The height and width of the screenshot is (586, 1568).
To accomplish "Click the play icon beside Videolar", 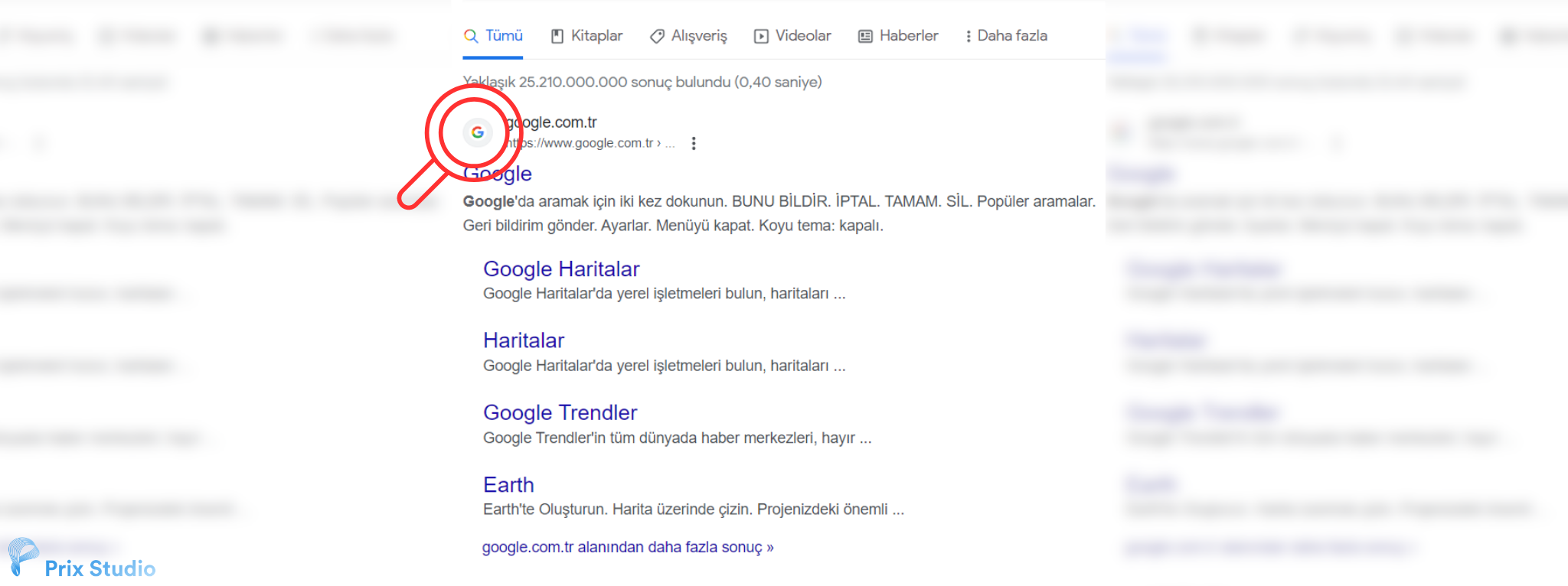I will [761, 36].
